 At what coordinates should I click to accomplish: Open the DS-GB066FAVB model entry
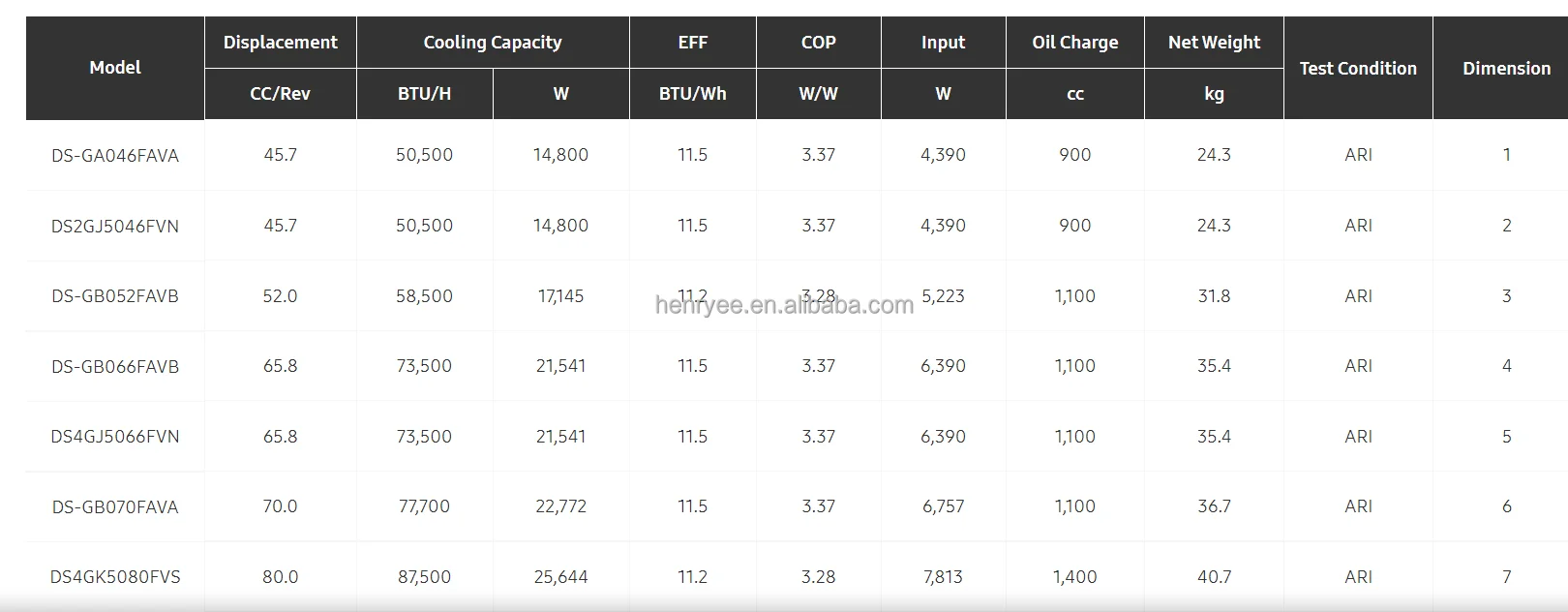[x=115, y=366]
